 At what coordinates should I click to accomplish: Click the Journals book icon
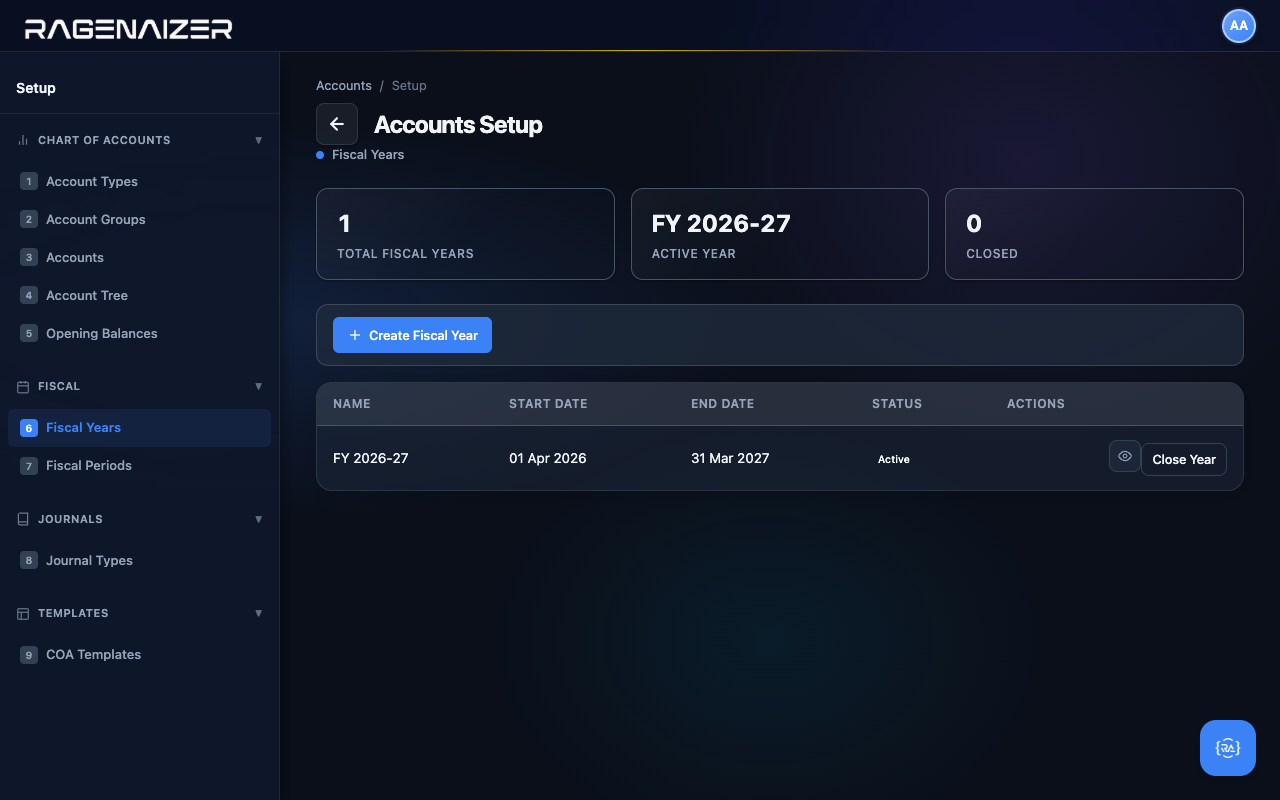(x=23, y=519)
